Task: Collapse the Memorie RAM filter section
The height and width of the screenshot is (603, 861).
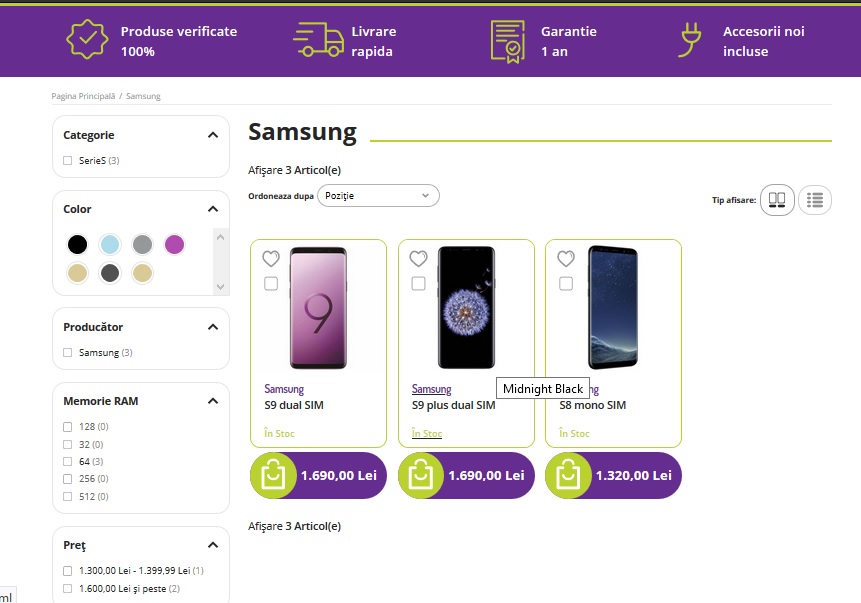Action: point(212,401)
